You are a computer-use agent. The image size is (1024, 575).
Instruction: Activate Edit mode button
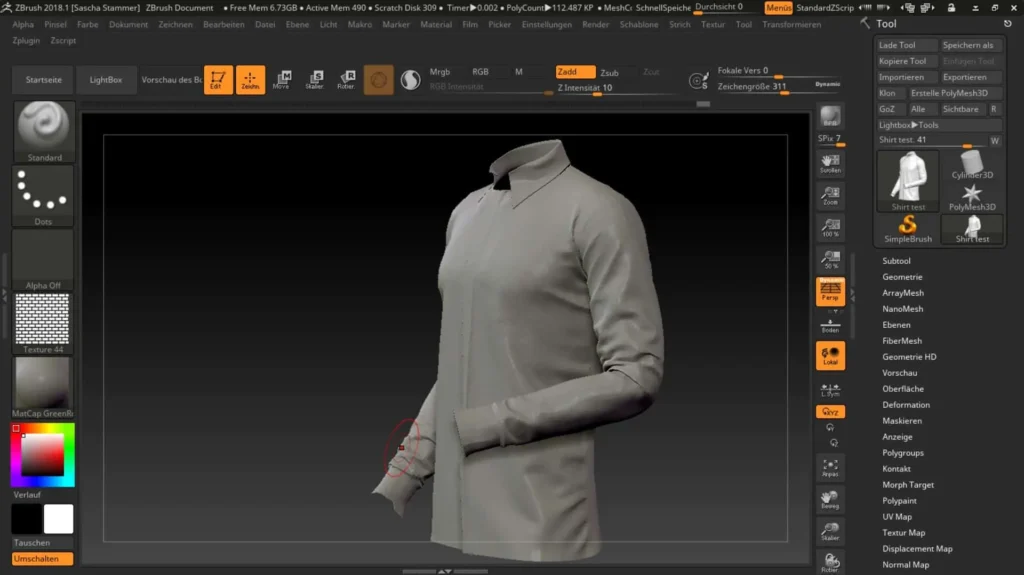click(x=218, y=80)
